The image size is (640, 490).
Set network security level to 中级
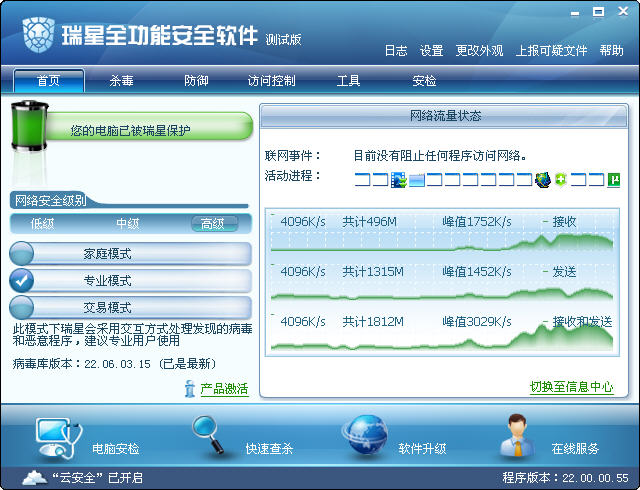(128, 224)
